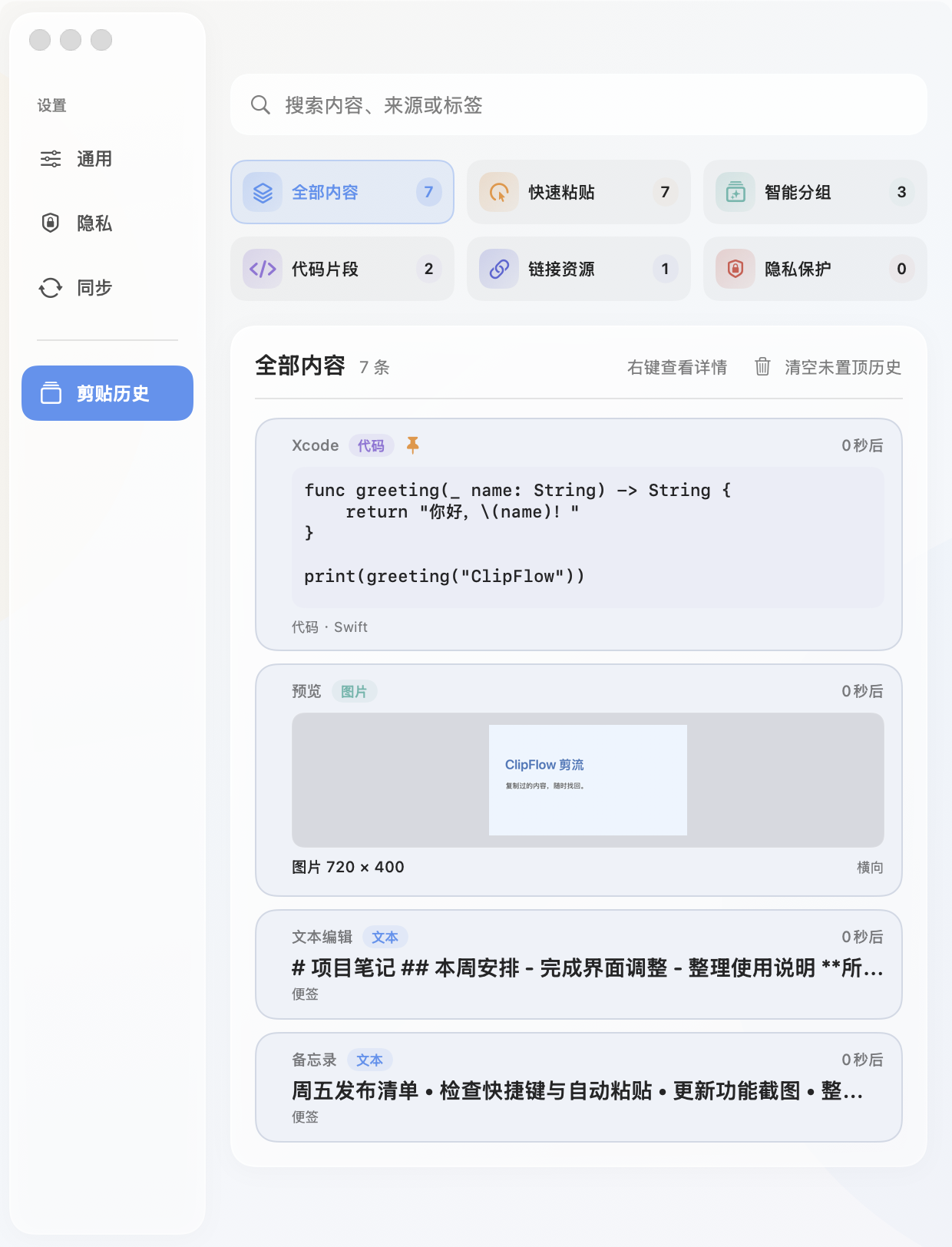Select the 周五发布清单 clip entry
This screenshot has height=1247, width=952.
tap(579, 1087)
